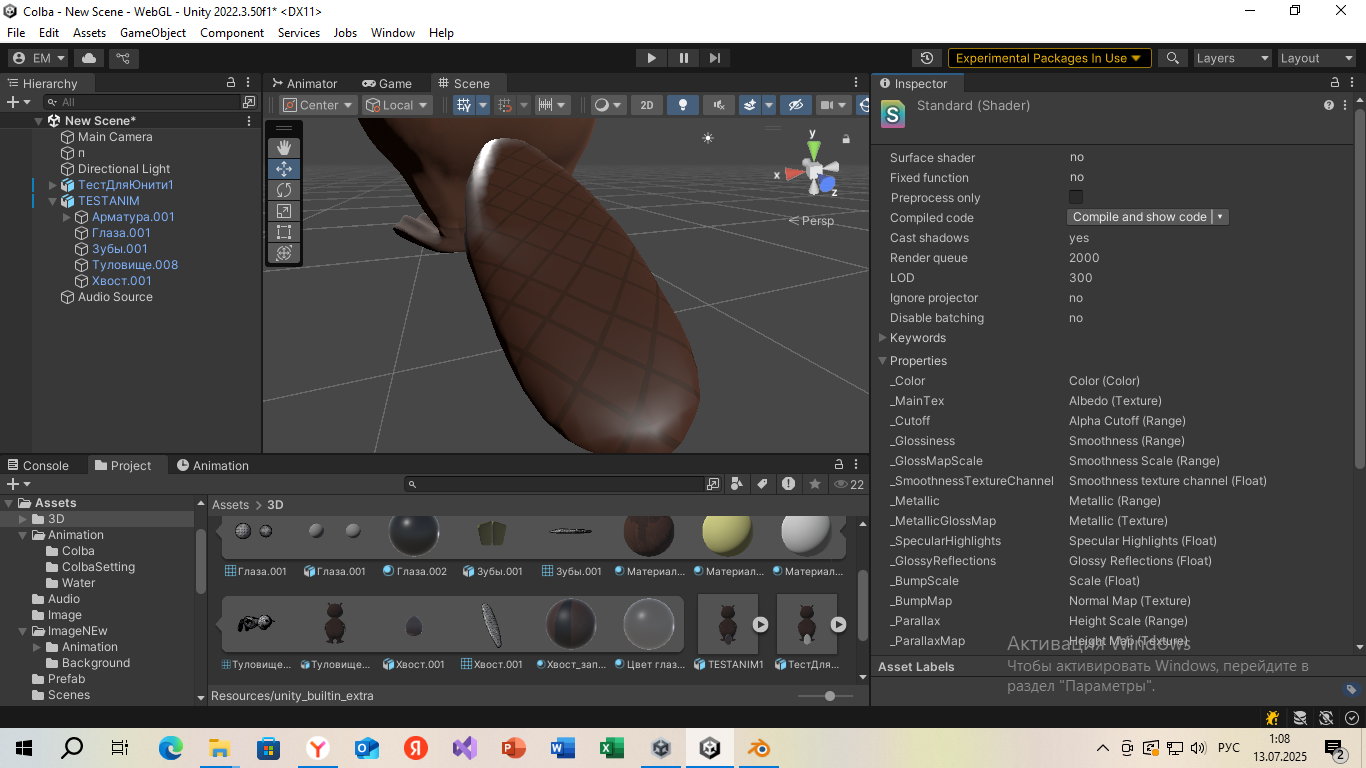
Task: Open the EM account dropdown
Action: click(38, 58)
